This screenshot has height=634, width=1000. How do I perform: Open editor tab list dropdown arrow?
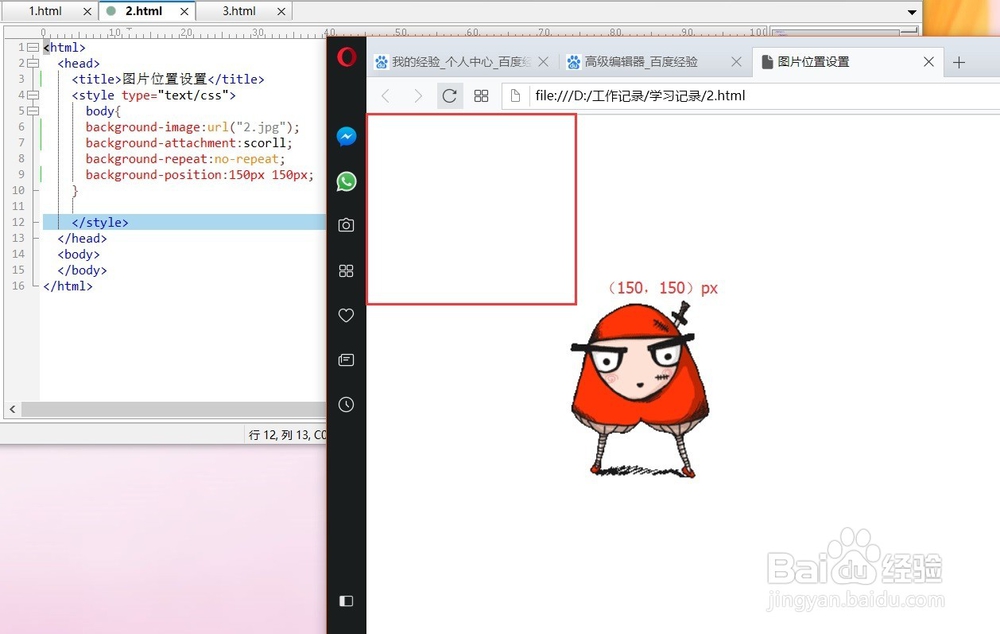point(912,12)
